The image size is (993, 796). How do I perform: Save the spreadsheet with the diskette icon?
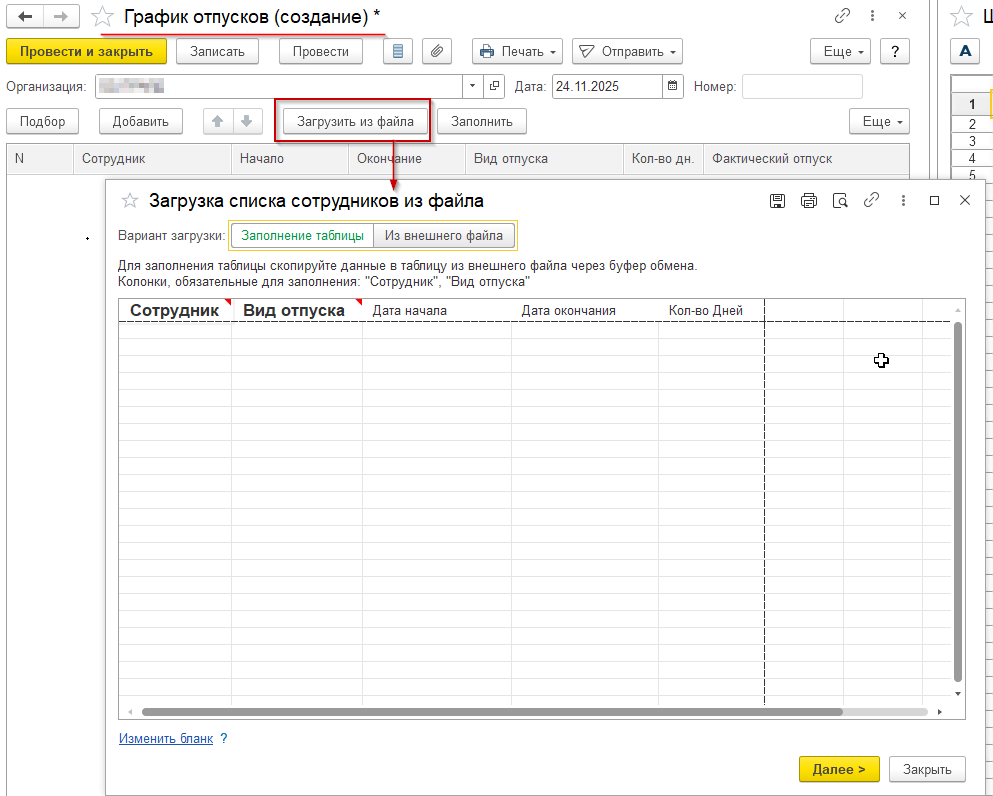(778, 201)
